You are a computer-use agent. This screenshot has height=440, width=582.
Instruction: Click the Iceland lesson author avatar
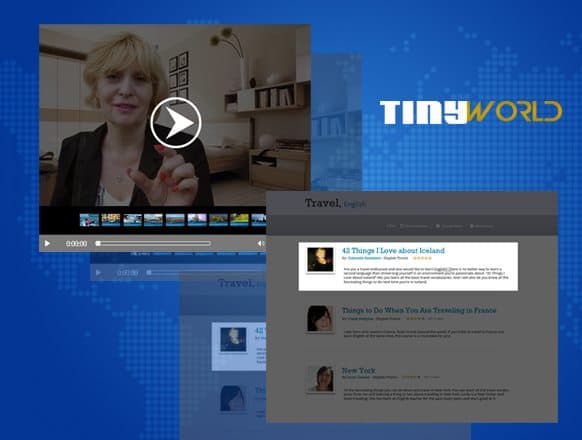320,260
